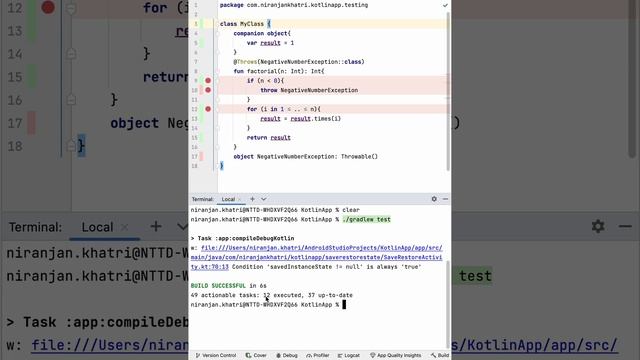Click fold marker on background line 14
This screenshot has height=360, width=640.
(x=71, y=53)
